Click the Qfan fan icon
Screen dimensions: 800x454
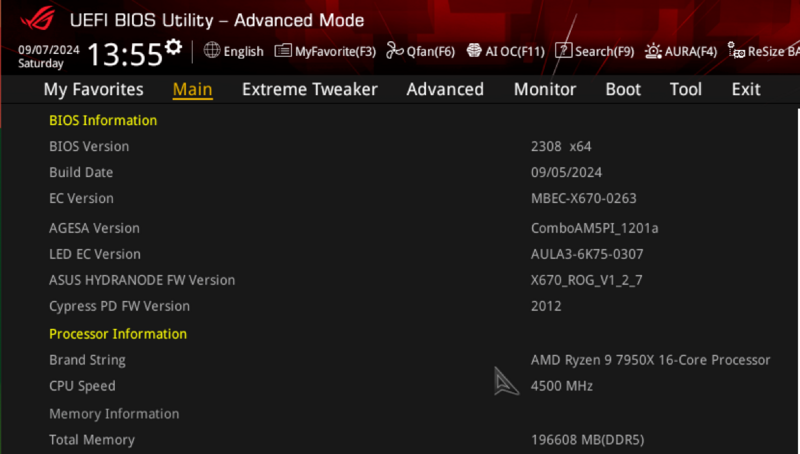click(x=395, y=51)
